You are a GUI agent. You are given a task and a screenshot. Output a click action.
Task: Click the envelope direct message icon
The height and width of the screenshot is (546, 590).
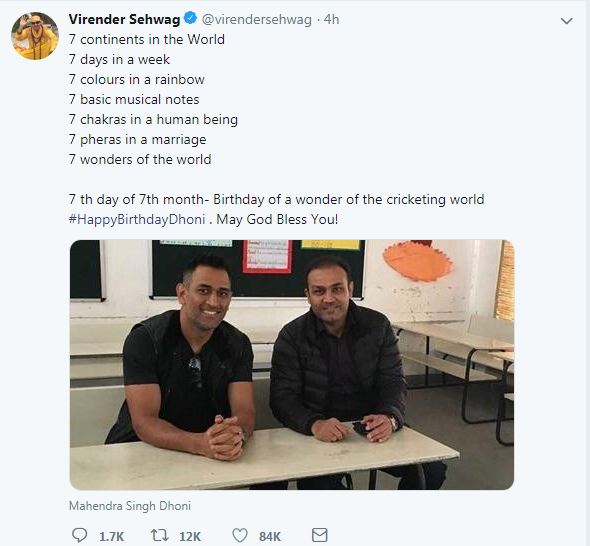click(x=320, y=535)
